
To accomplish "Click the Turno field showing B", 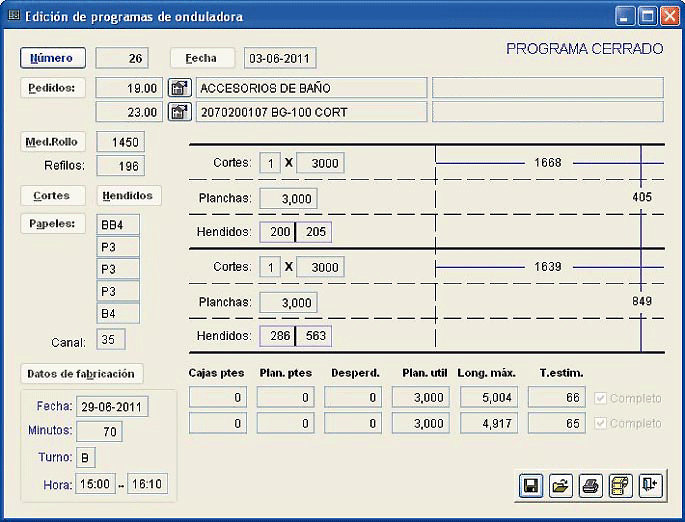I will [86, 457].
